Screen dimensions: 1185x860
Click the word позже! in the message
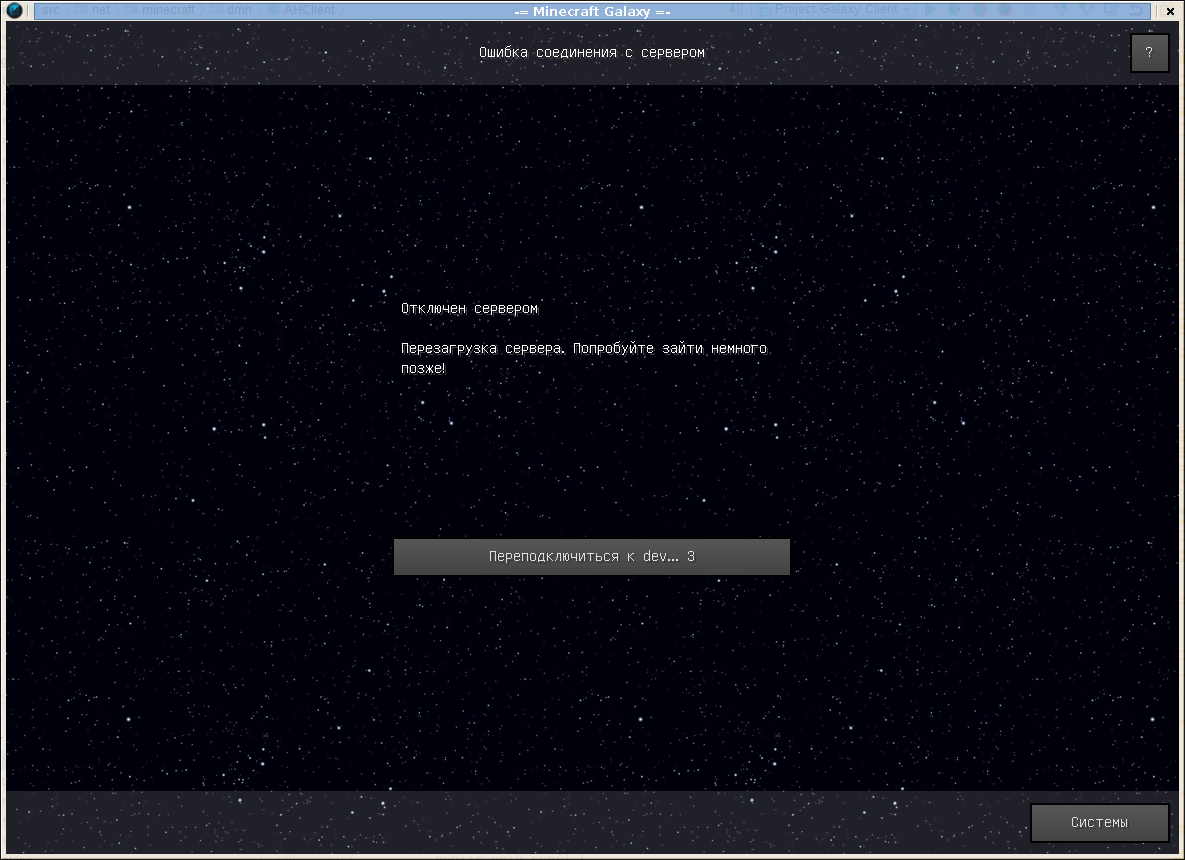423,369
